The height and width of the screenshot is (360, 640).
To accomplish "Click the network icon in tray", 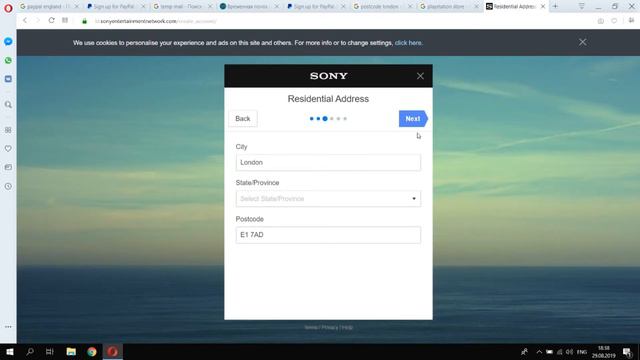I will [x=560, y=352].
